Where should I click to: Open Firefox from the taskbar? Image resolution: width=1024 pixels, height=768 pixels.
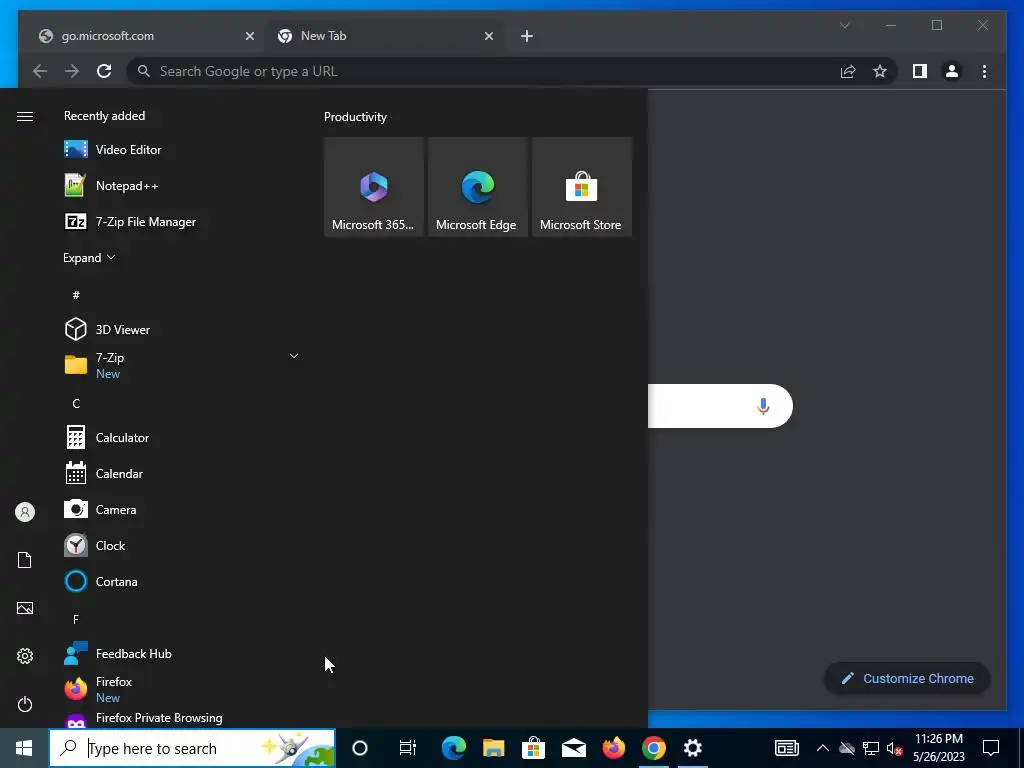[x=613, y=748]
